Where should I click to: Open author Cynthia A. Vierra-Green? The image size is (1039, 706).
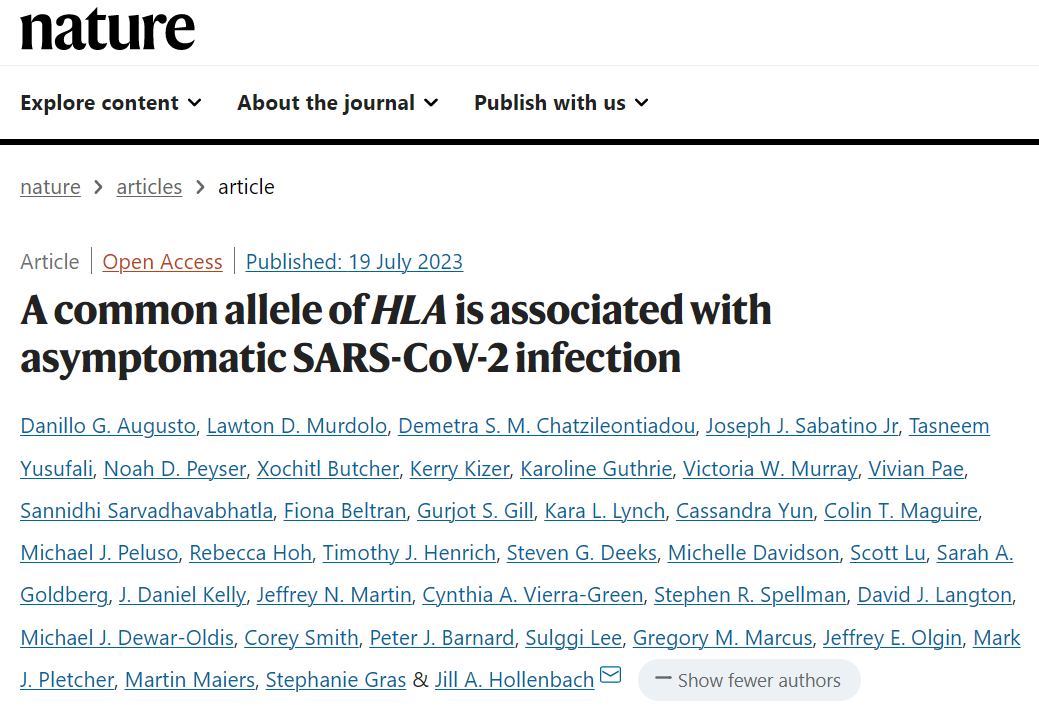(533, 595)
